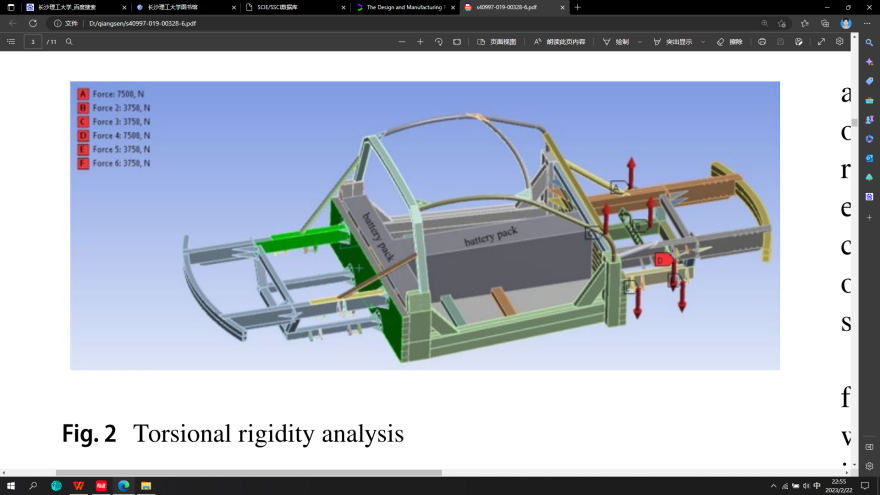Print the PDF document

coord(762,42)
